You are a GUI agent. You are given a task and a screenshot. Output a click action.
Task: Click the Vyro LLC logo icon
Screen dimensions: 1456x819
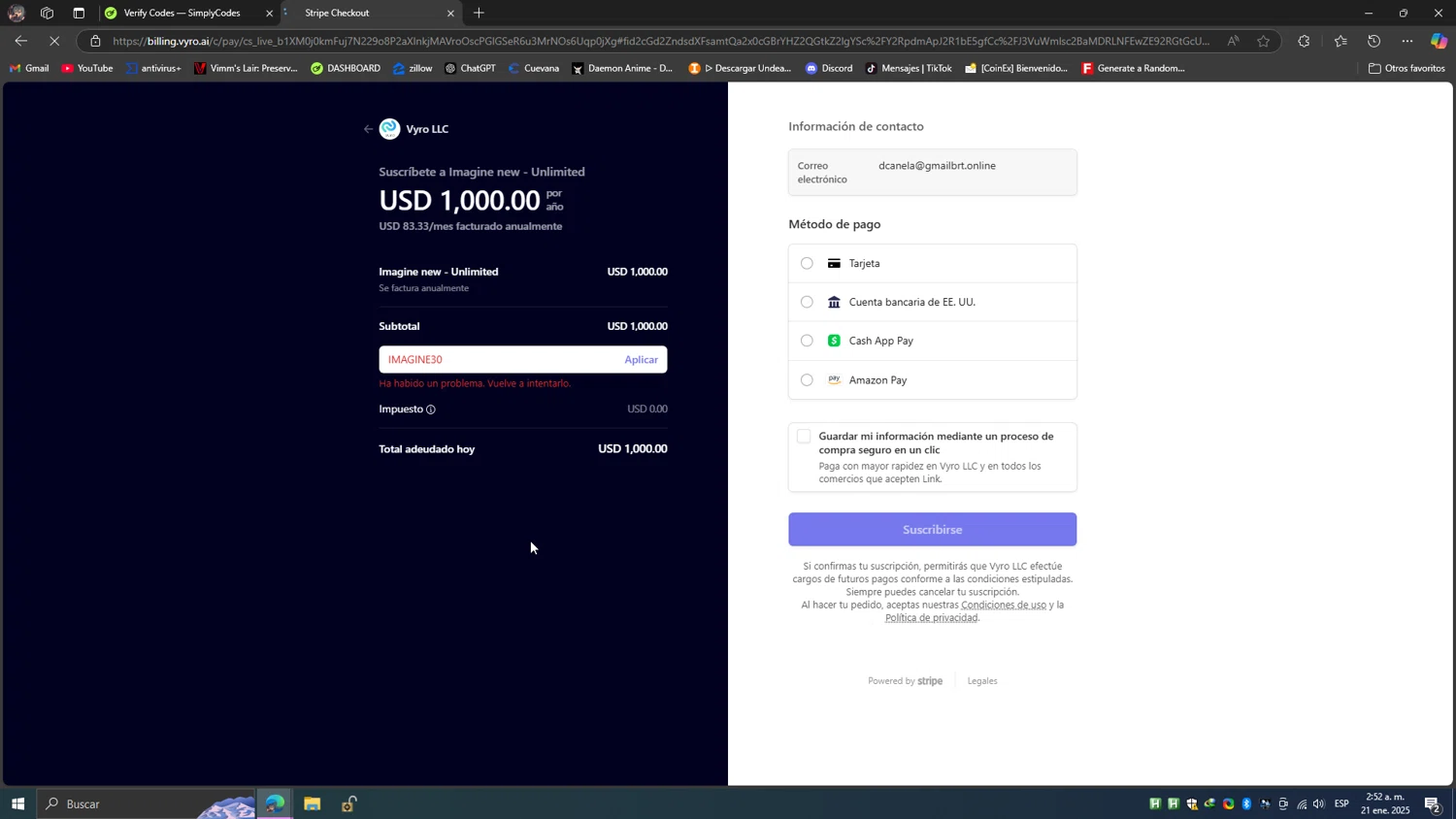389,129
